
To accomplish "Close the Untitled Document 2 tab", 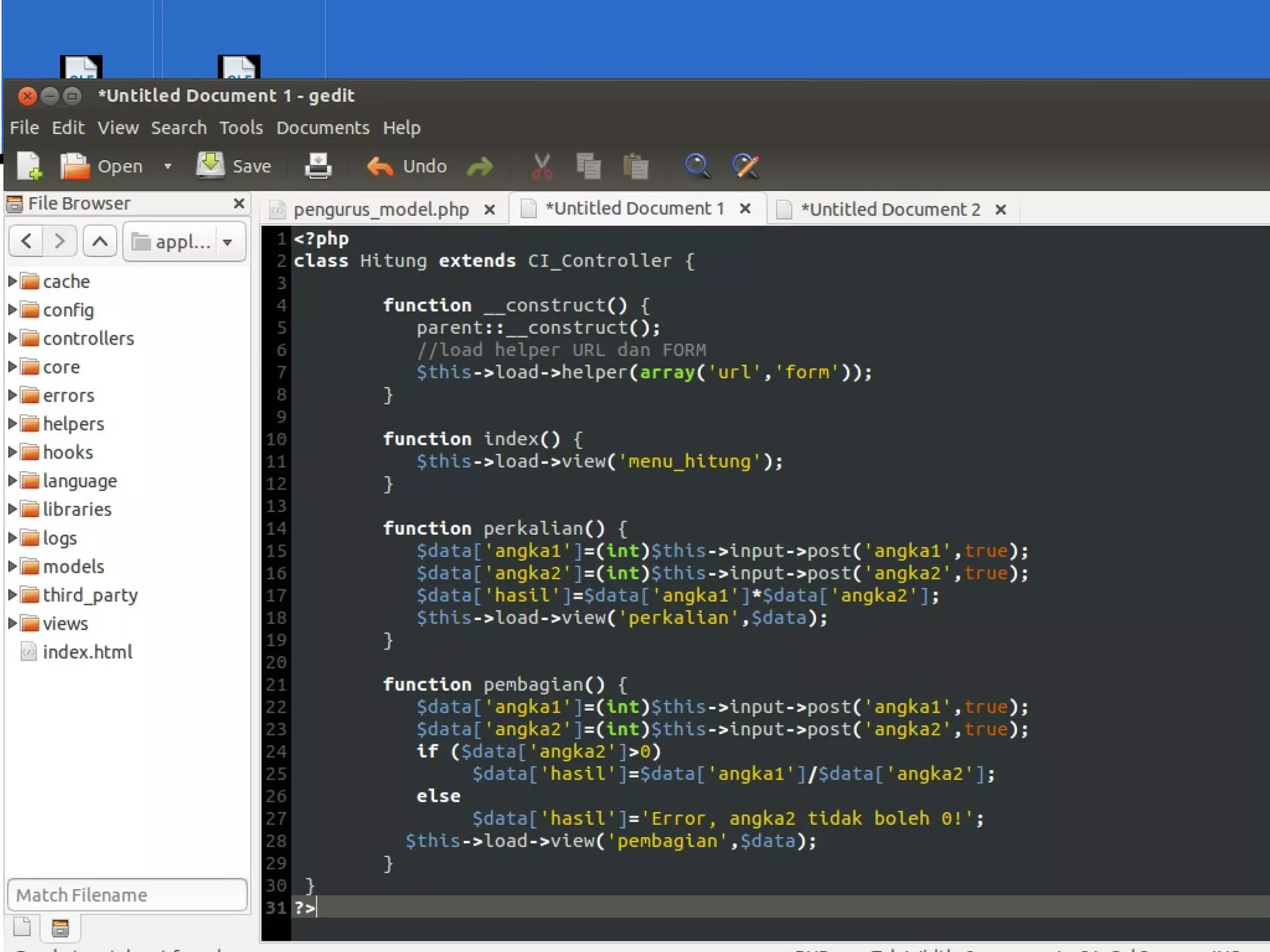I will tap(1000, 209).
